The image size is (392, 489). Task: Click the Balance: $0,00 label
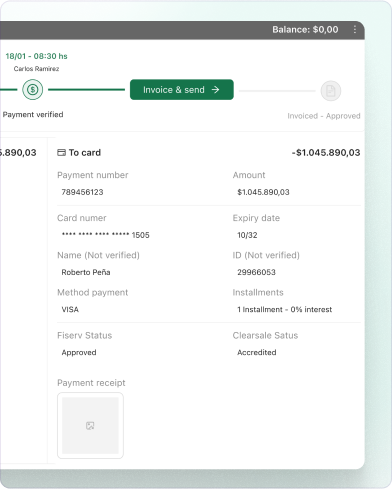[305, 30]
